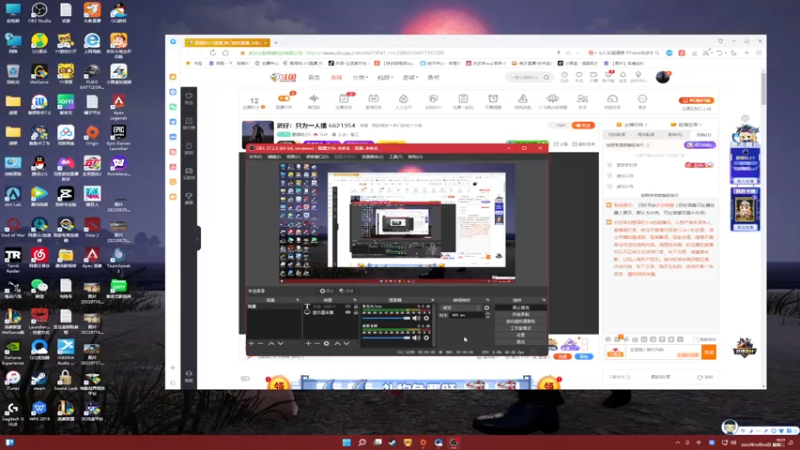Go to browser home page icon

(226, 53)
